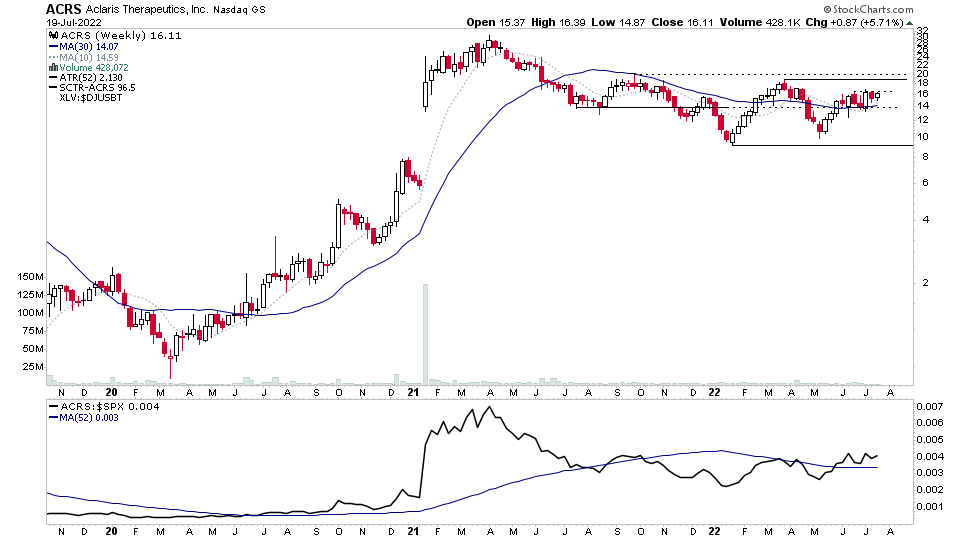The width and height of the screenshot is (960, 540).
Task: Click the dotted MA(10) line marker in the legend
Action: click(x=53, y=57)
